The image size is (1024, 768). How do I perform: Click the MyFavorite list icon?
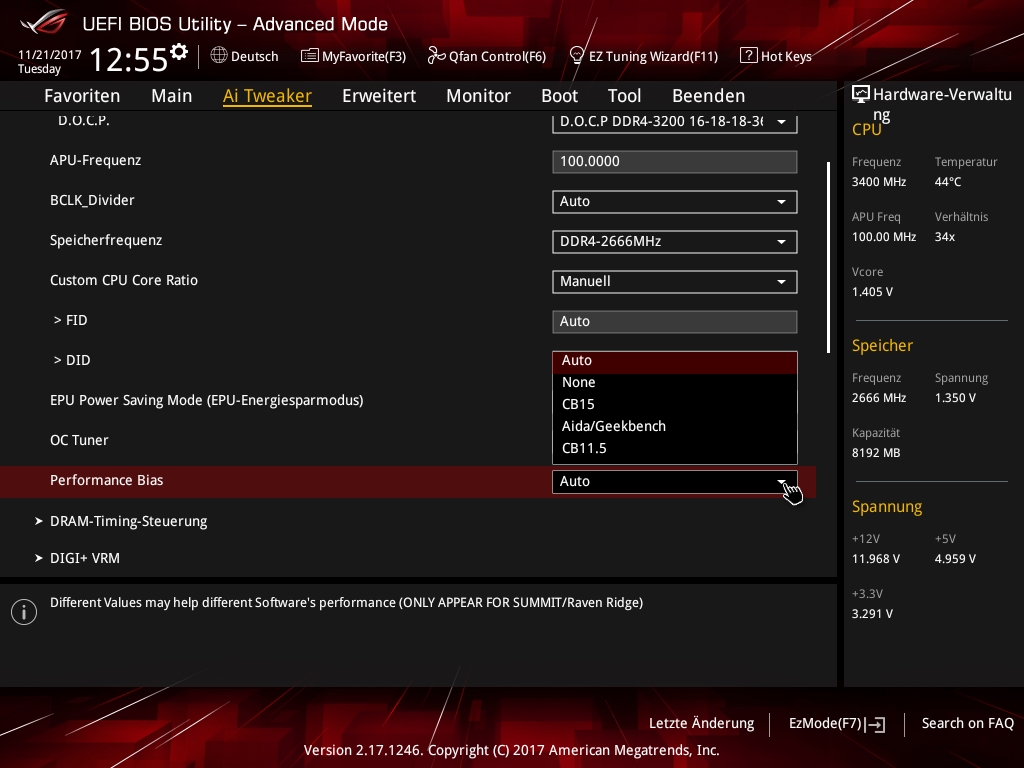310,56
